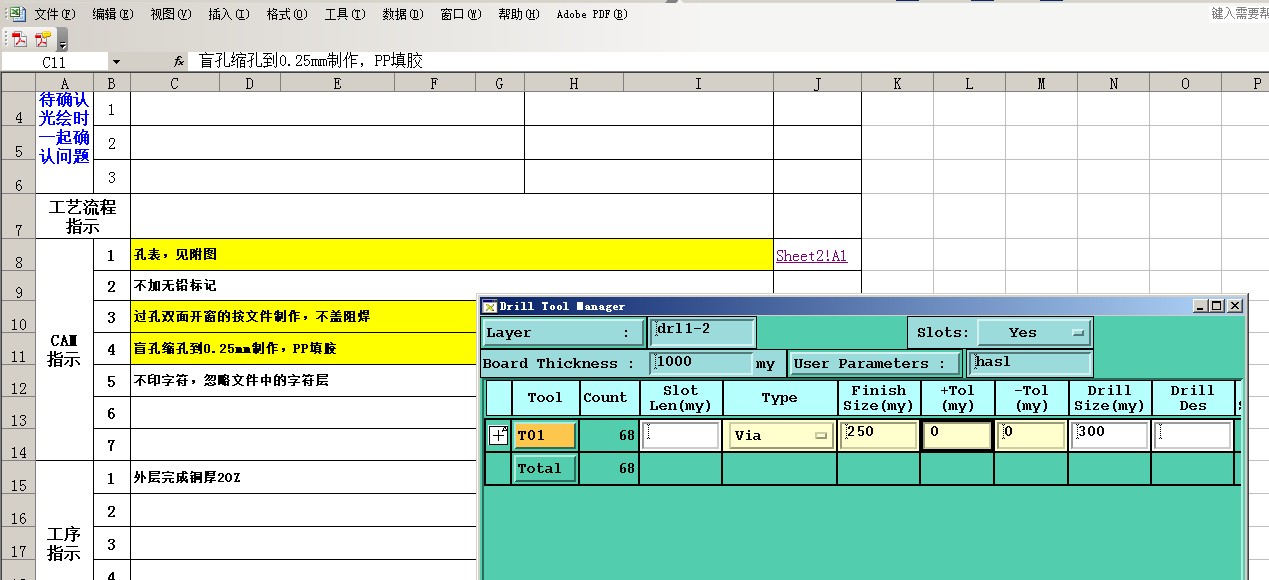Click the select-all corner of the sheet
Screen dimensions: 1269x580
tap(18, 84)
